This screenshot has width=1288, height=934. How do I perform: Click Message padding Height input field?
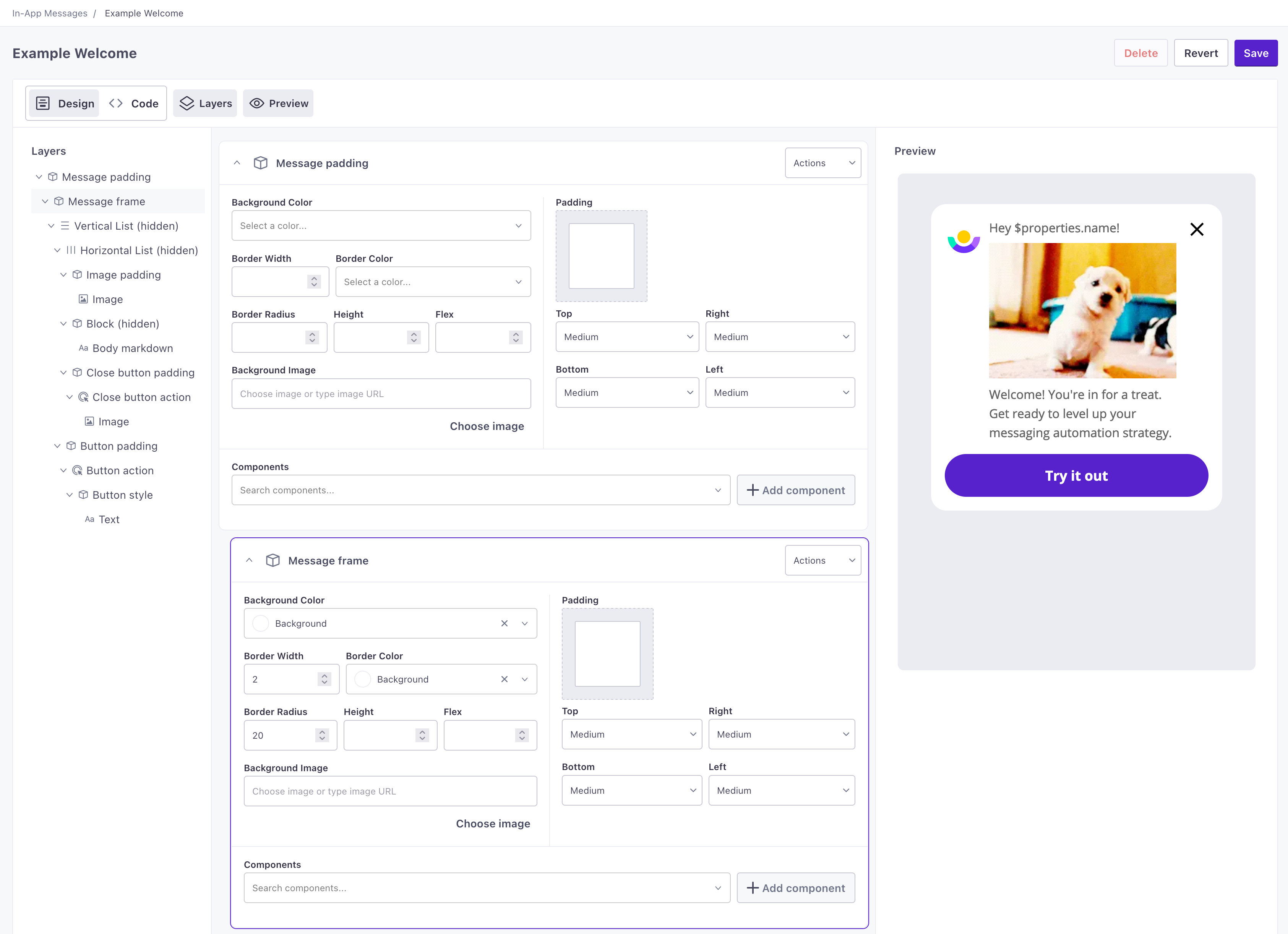click(x=381, y=337)
